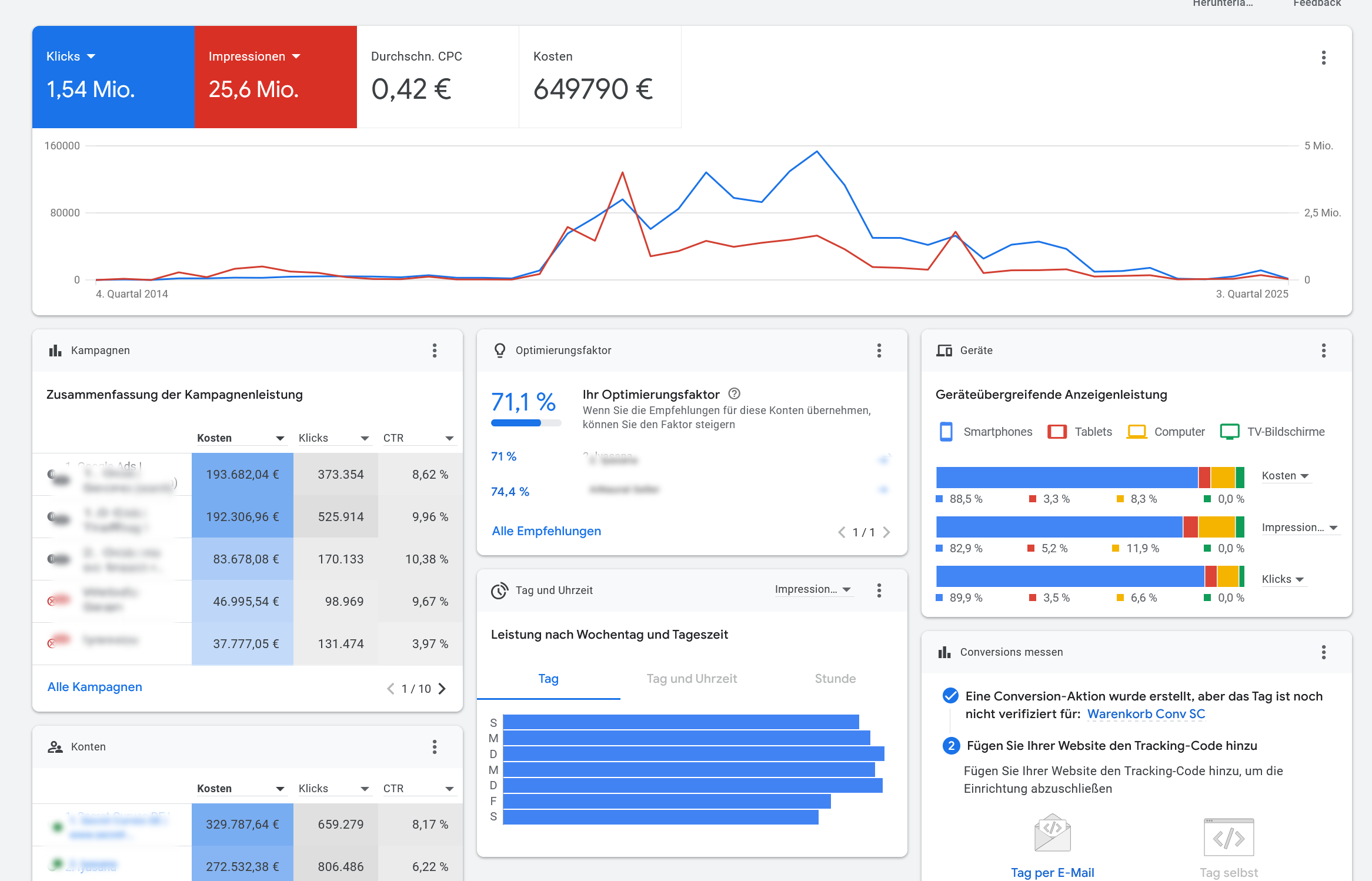Open Warenkorb Conv SC link
The height and width of the screenshot is (881, 1372).
1146,714
